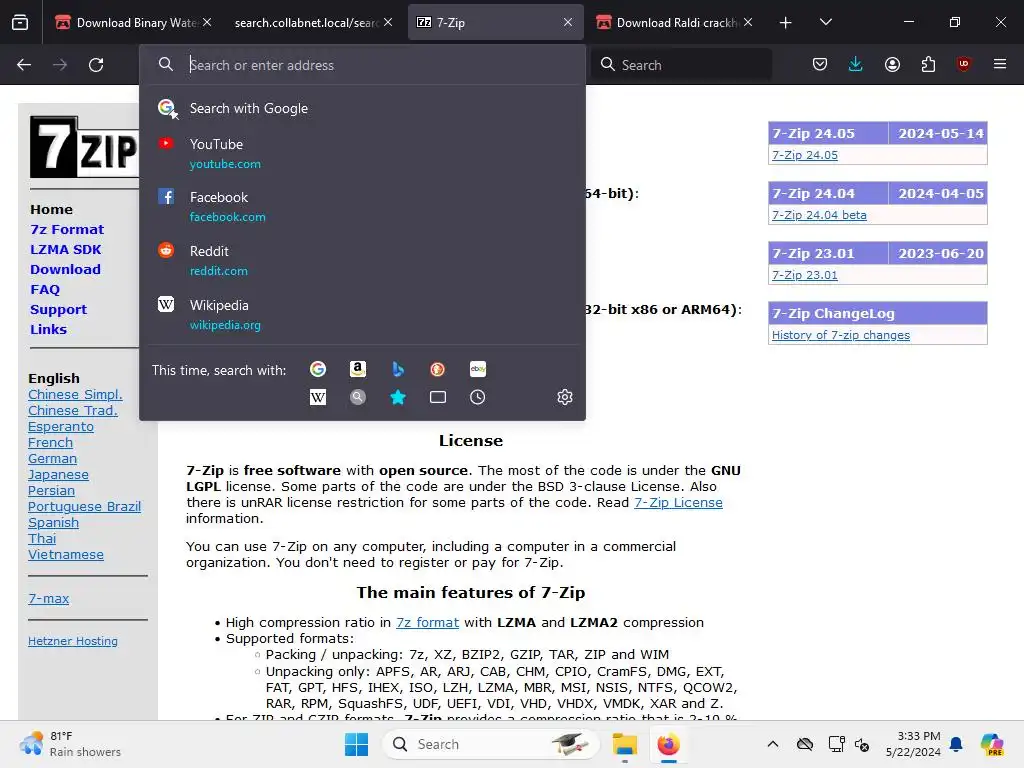Show hidden system tray icons chevron
The image size is (1024, 768).
click(x=773, y=744)
